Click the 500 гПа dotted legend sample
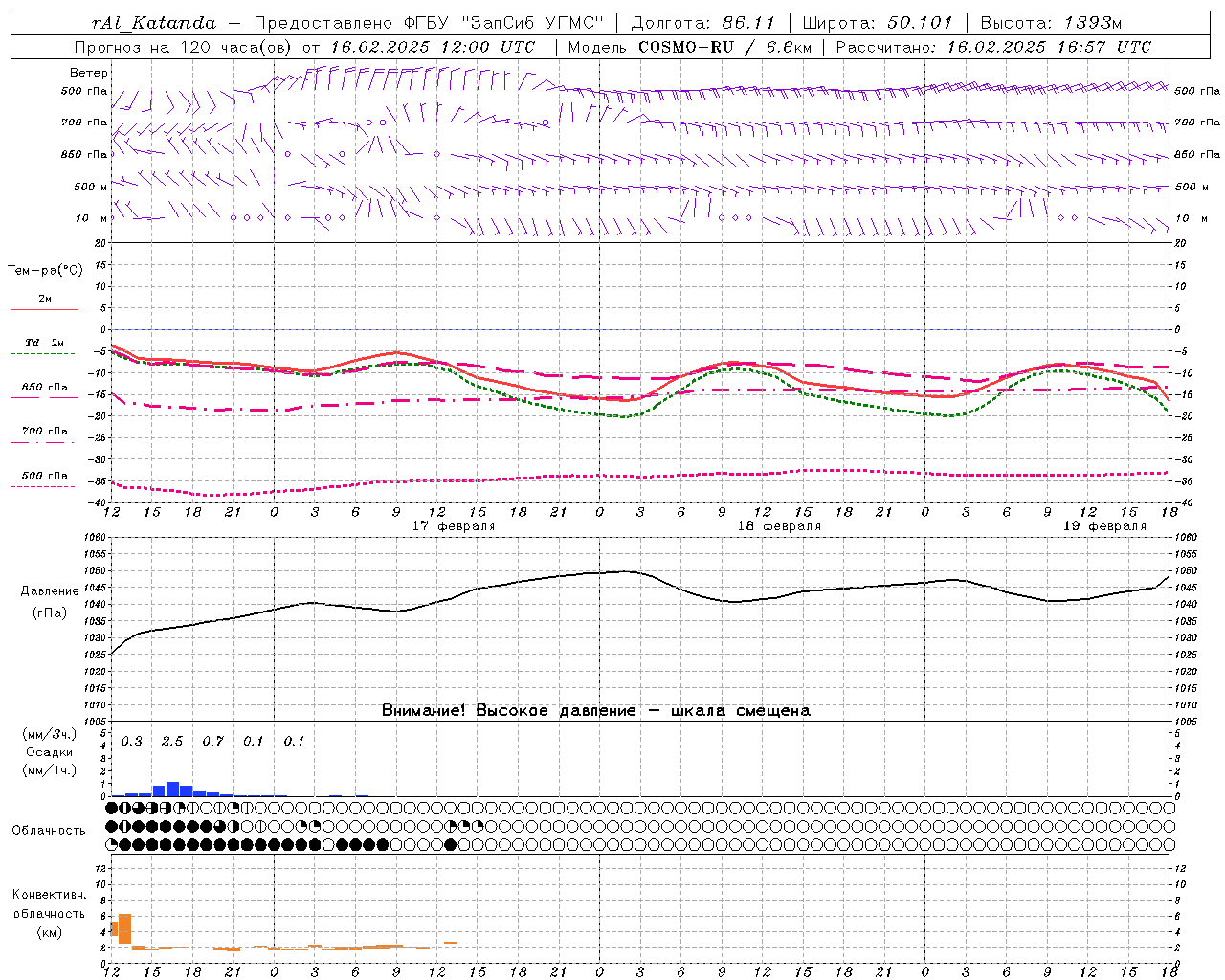 point(42,486)
